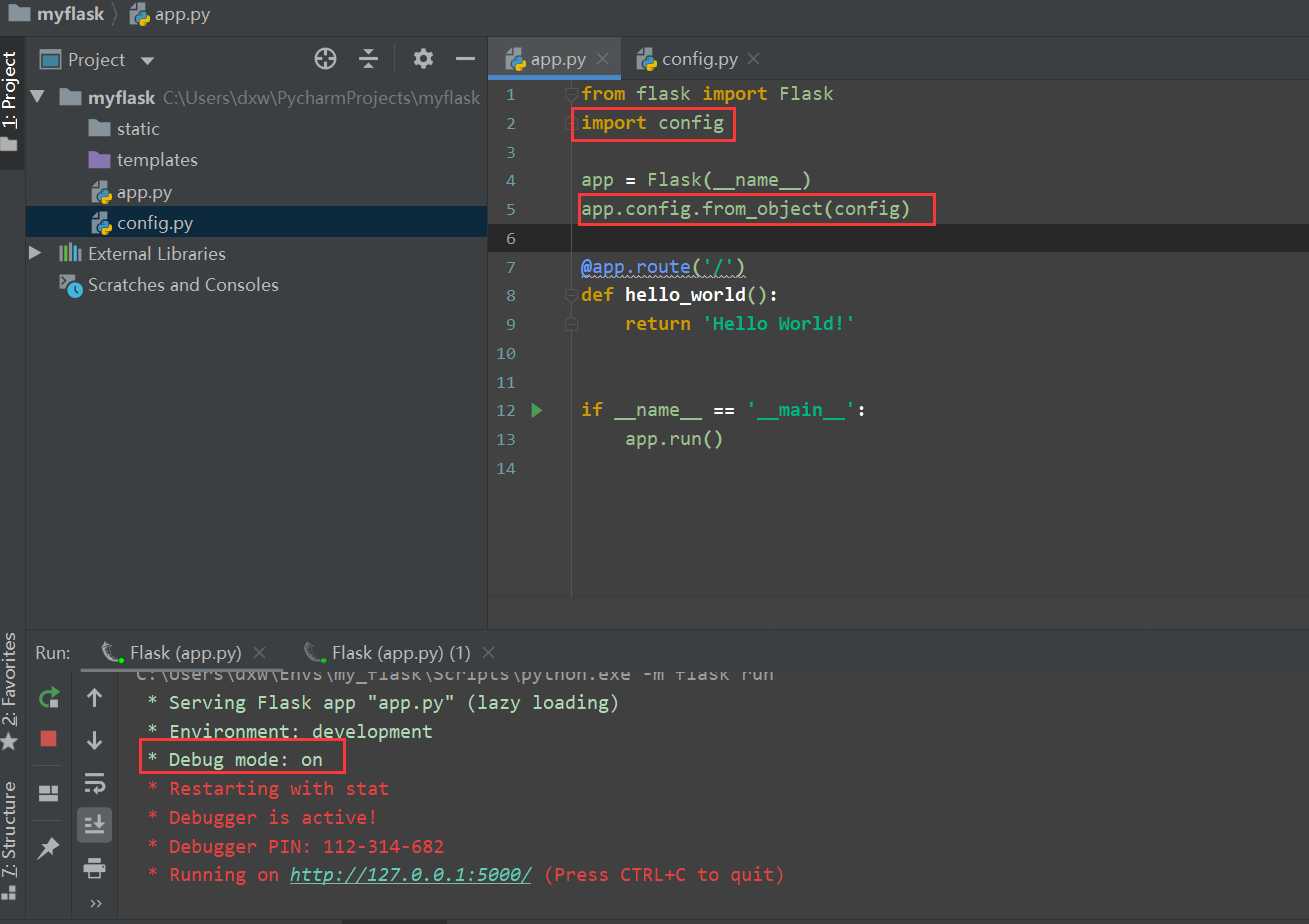Screen dimensions: 1309x924
Task: Click the up arrow in the Run console
Action: click(x=95, y=698)
